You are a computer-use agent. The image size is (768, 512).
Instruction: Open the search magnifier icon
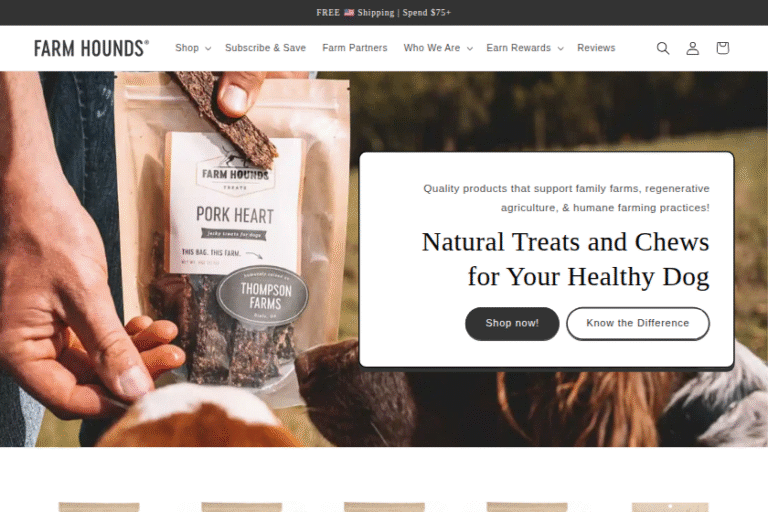(663, 48)
